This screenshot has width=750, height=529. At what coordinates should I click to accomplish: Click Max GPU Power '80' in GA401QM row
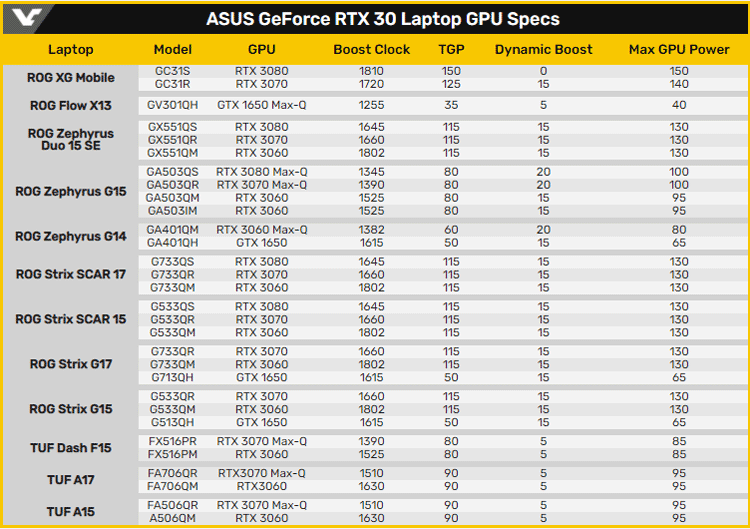pos(679,230)
